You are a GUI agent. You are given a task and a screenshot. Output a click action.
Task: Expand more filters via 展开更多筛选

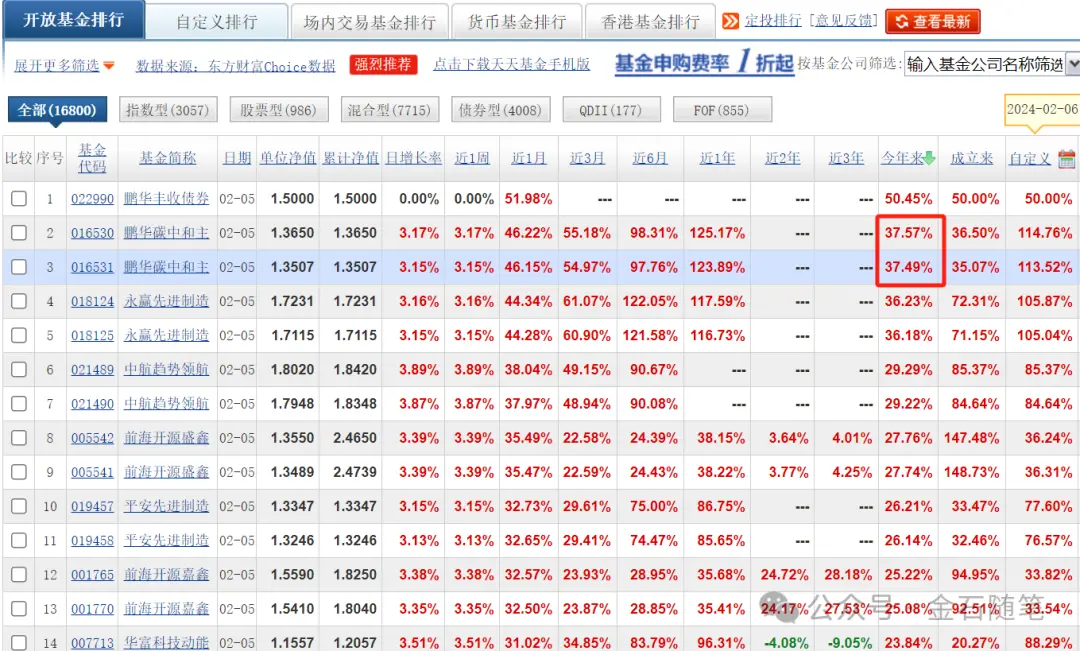(x=57, y=65)
